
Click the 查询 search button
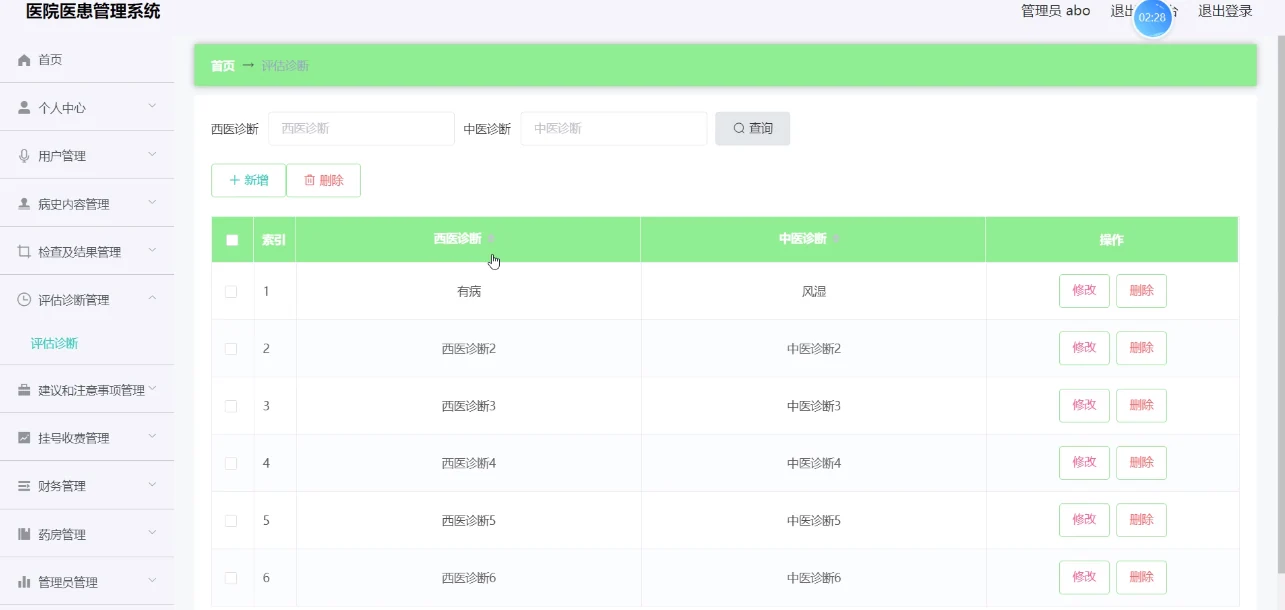pos(752,128)
